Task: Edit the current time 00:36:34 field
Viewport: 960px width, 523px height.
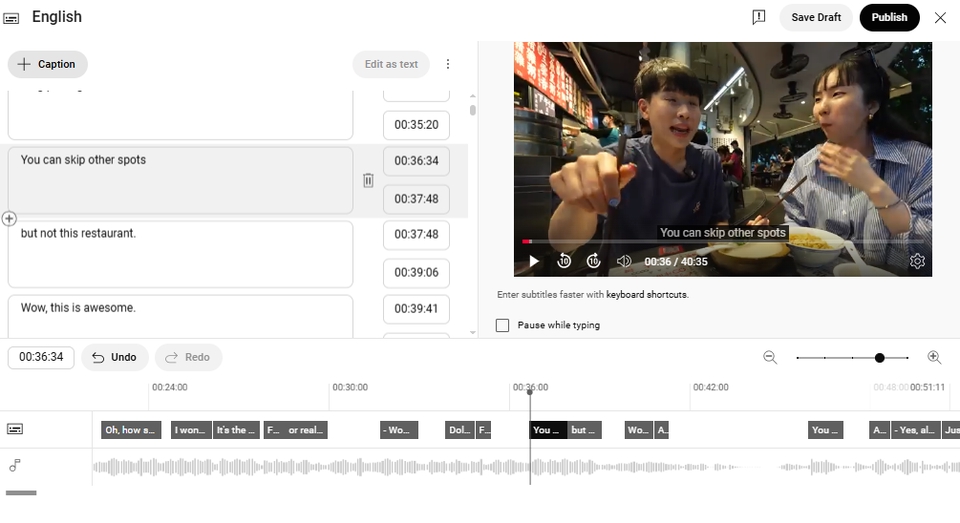Action: coord(41,357)
